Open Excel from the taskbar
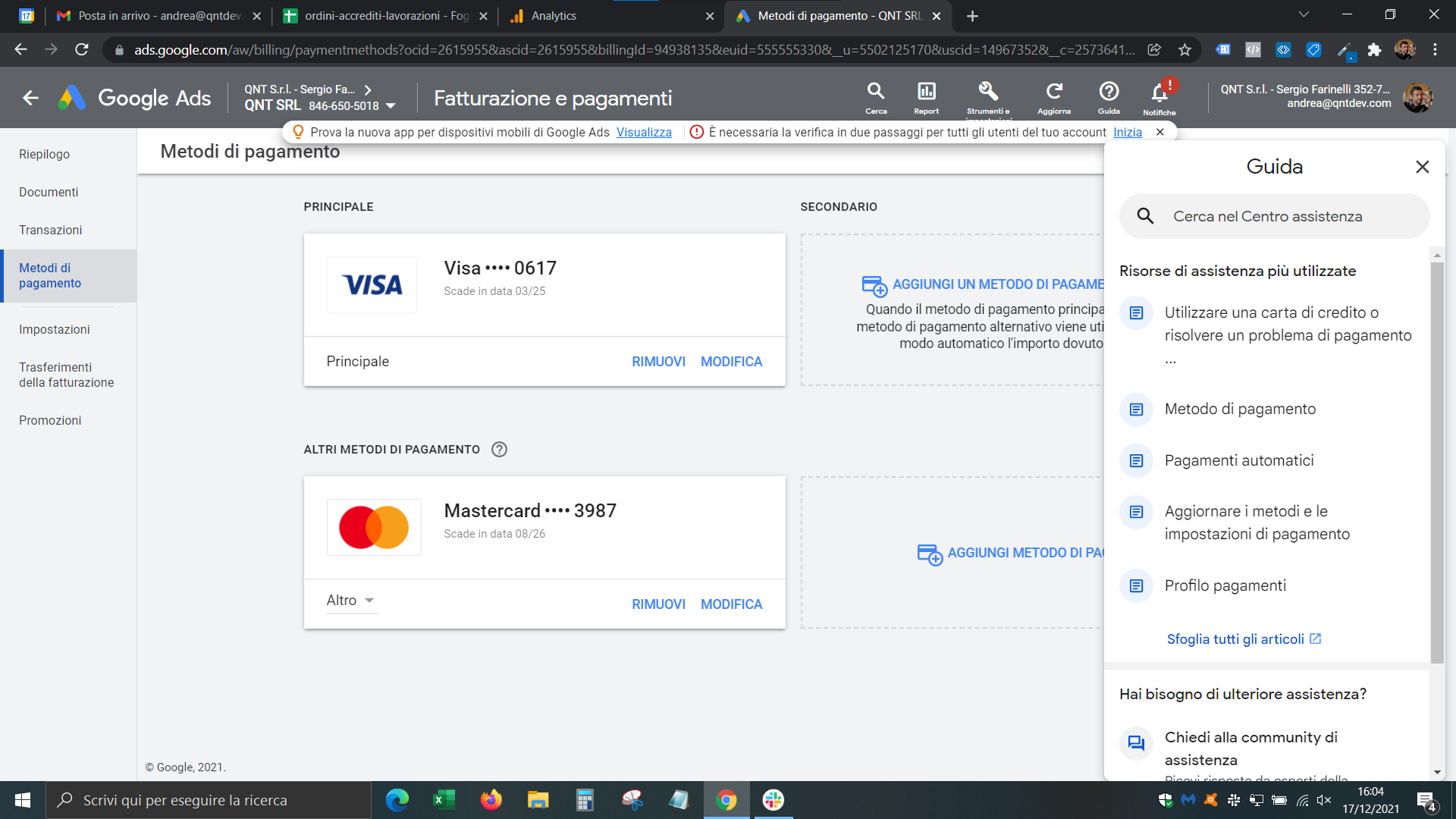This screenshot has height=819, width=1456. pyautogui.click(x=444, y=800)
